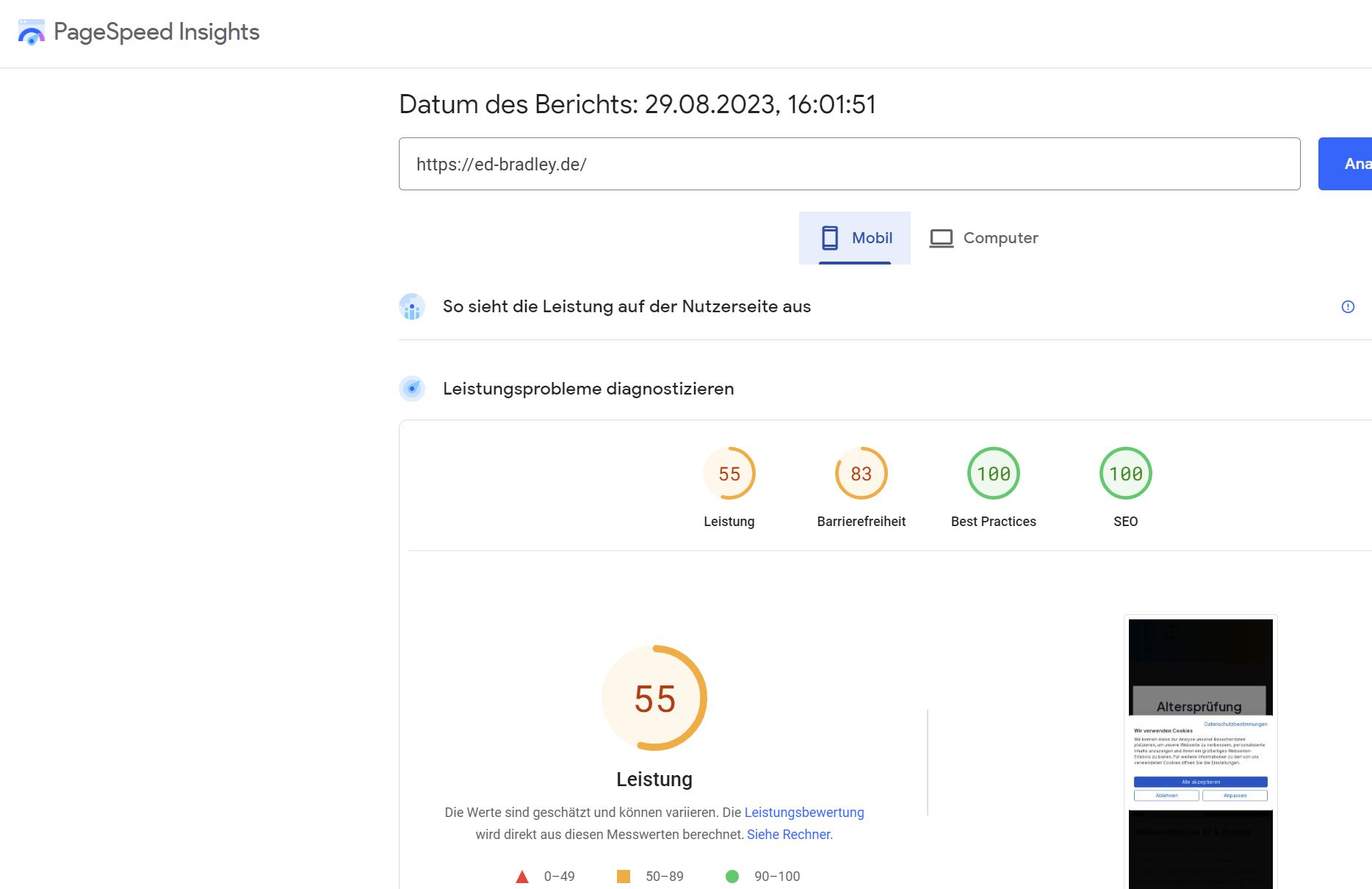Click the Barrierefreiheit score gauge showing 83
1372x889 pixels.
coord(862,473)
